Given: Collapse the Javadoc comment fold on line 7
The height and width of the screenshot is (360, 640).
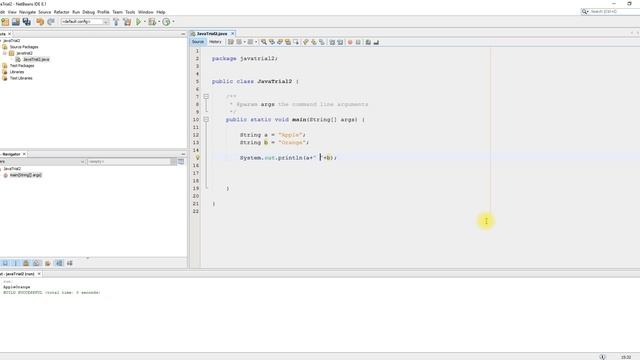Looking at the screenshot, I should click(x=206, y=96).
